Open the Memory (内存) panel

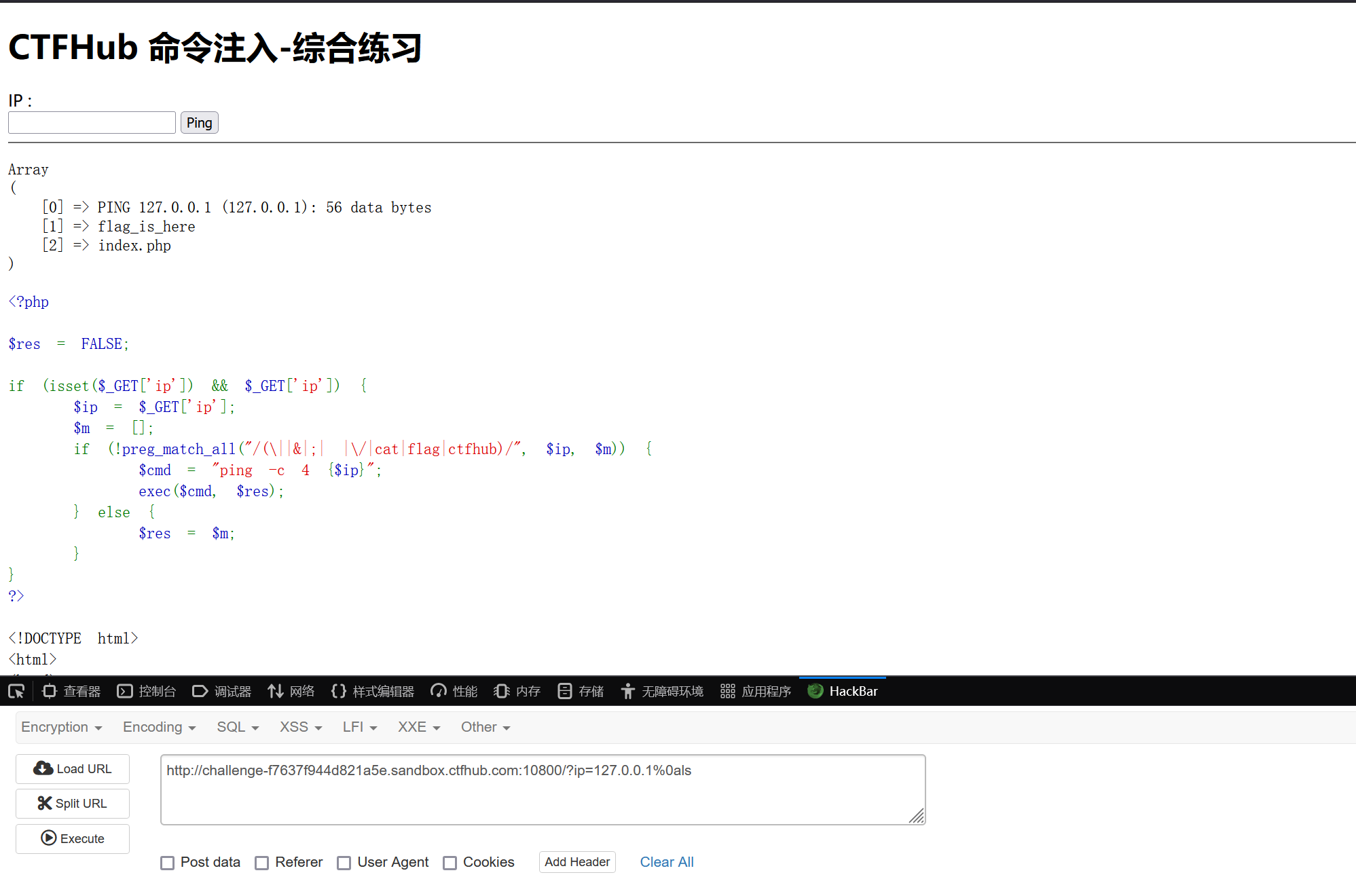(517, 691)
